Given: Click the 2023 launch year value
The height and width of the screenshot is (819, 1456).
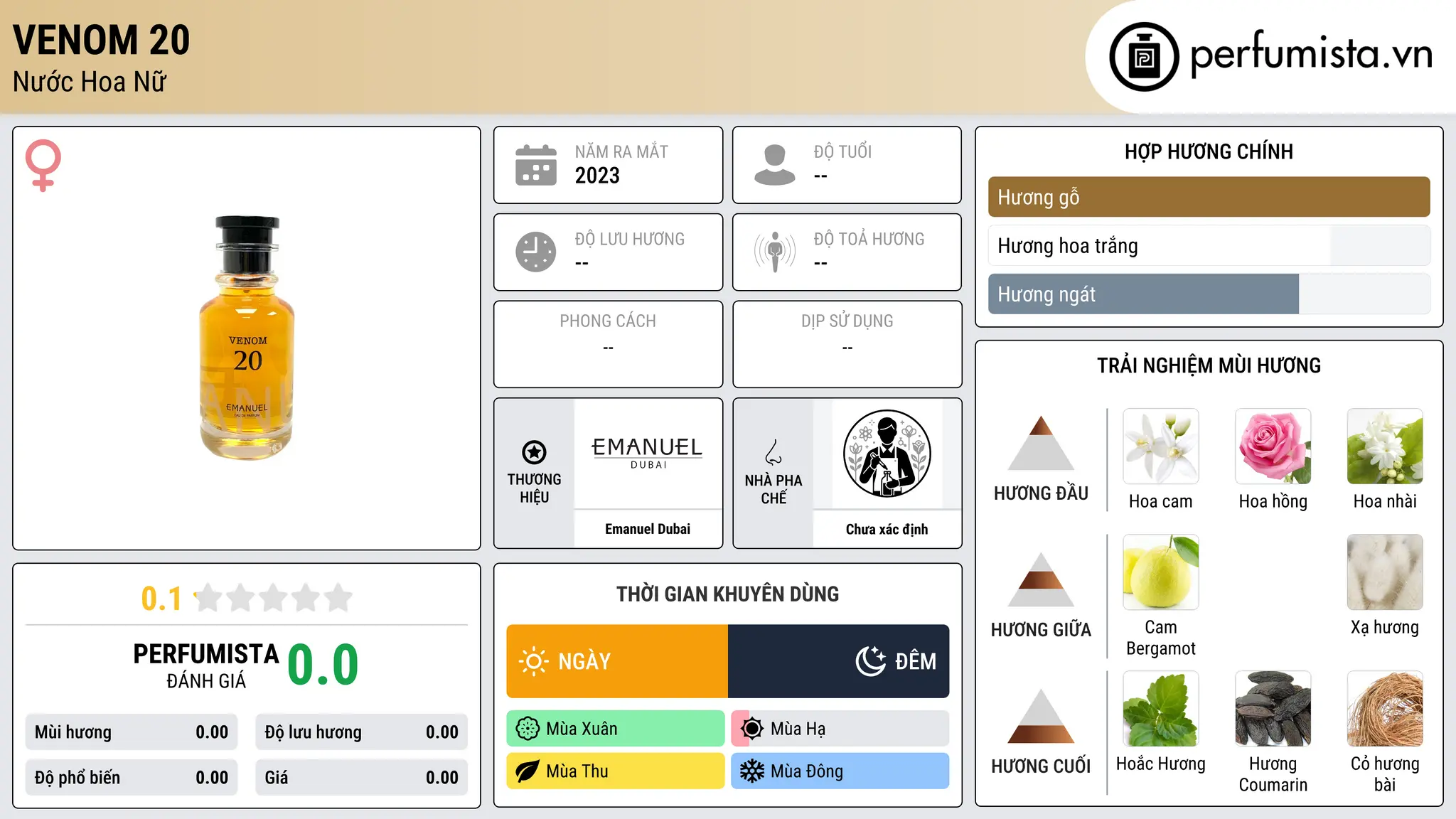Looking at the screenshot, I should (x=597, y=176).
